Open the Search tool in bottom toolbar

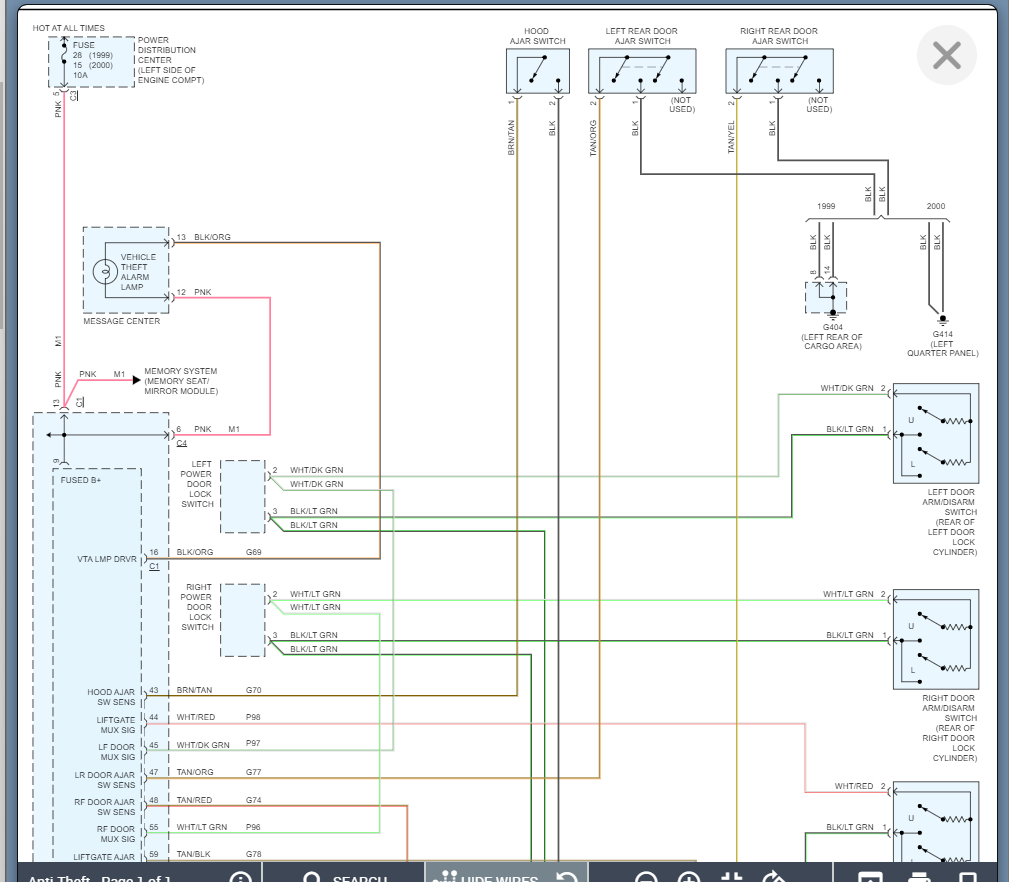345,876
